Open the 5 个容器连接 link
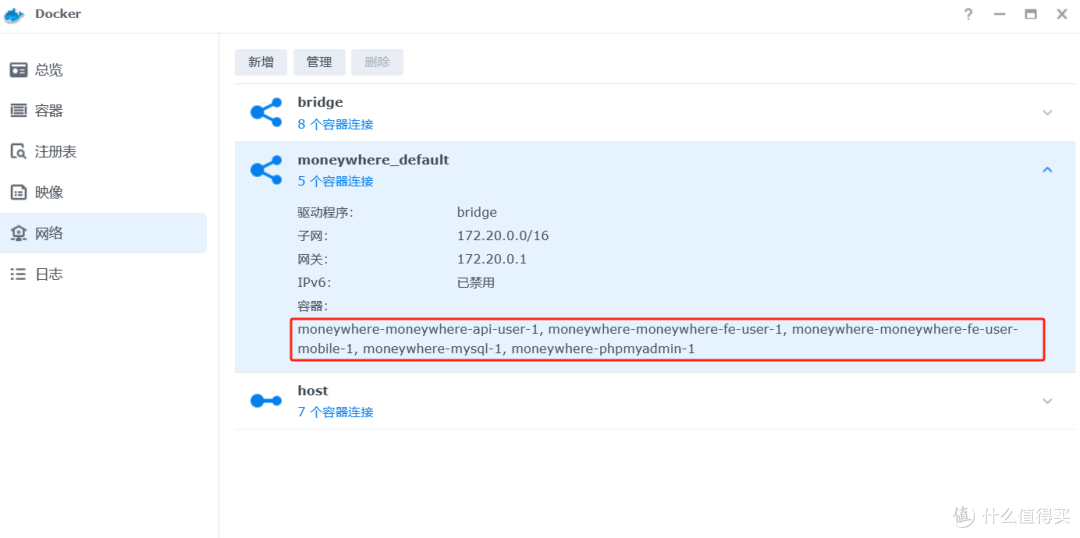This screenshot has width=1080, height=538. [335, 181]
